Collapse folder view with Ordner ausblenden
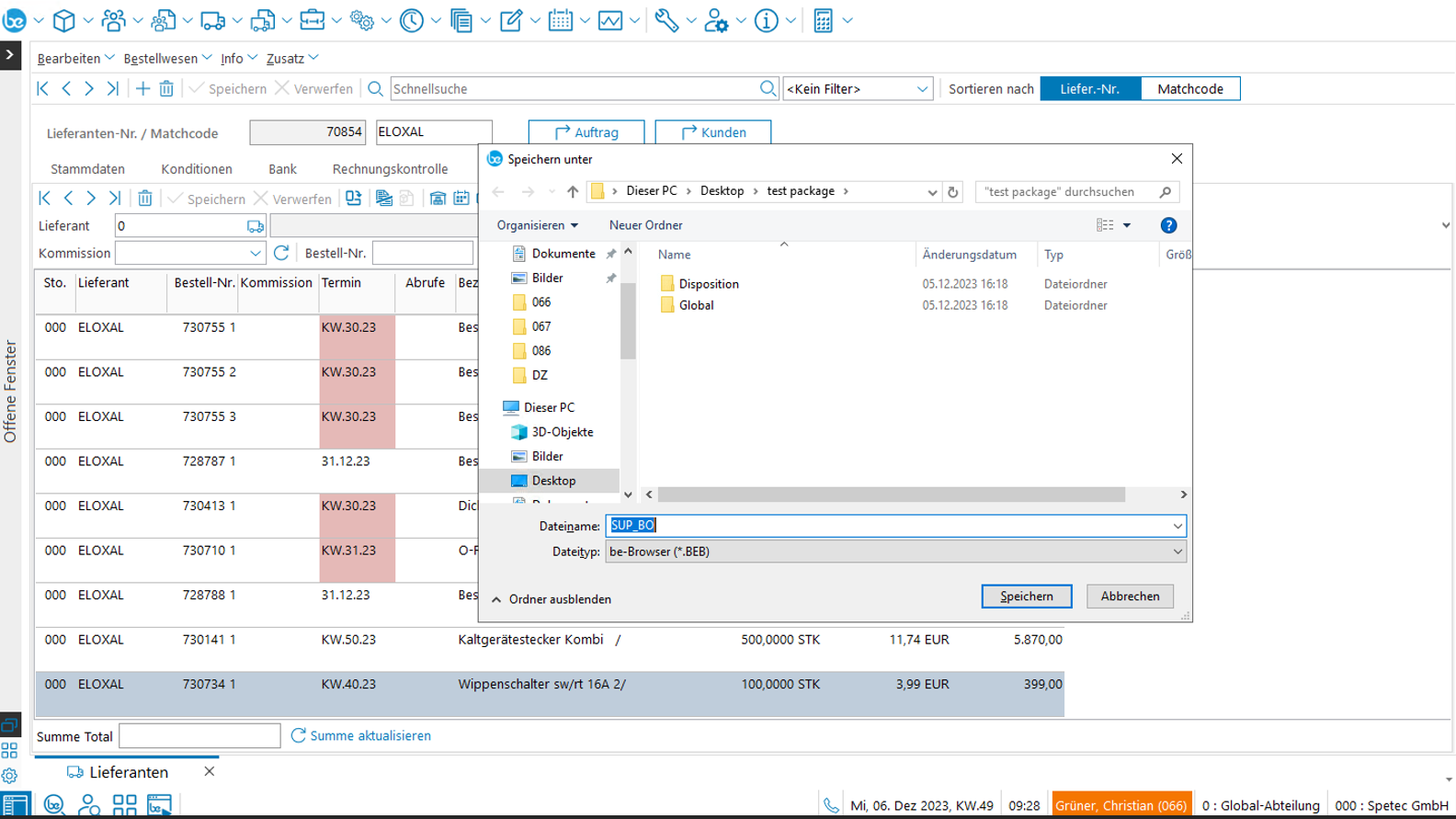 click(552, 599)
